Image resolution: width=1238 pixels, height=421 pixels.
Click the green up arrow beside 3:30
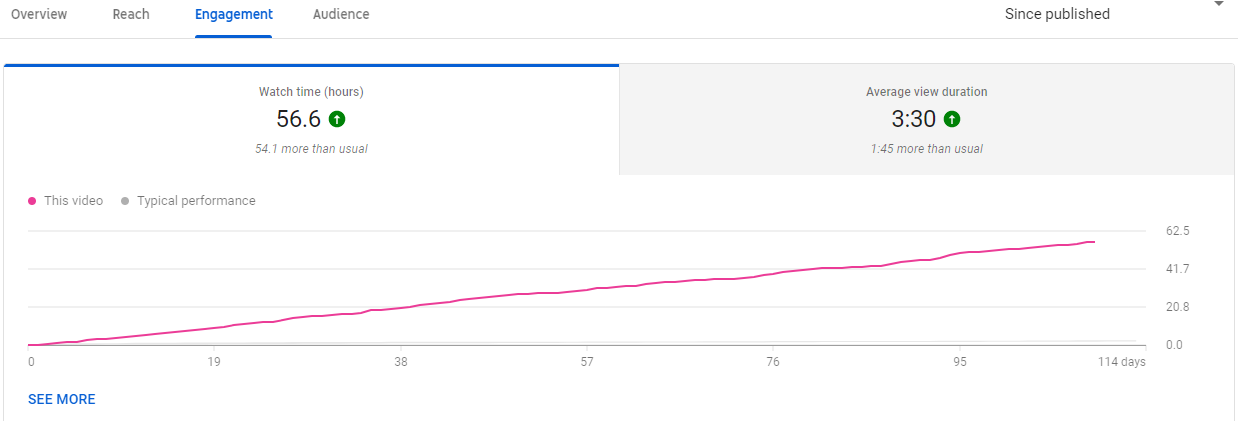click(x=952, y=119)
